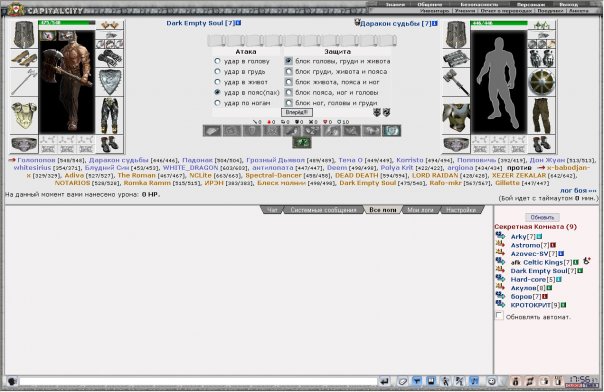The width and height of the screenshot is (604, 392).
Task: Click the "Выход" exit menu item
Action: [568, 5]
